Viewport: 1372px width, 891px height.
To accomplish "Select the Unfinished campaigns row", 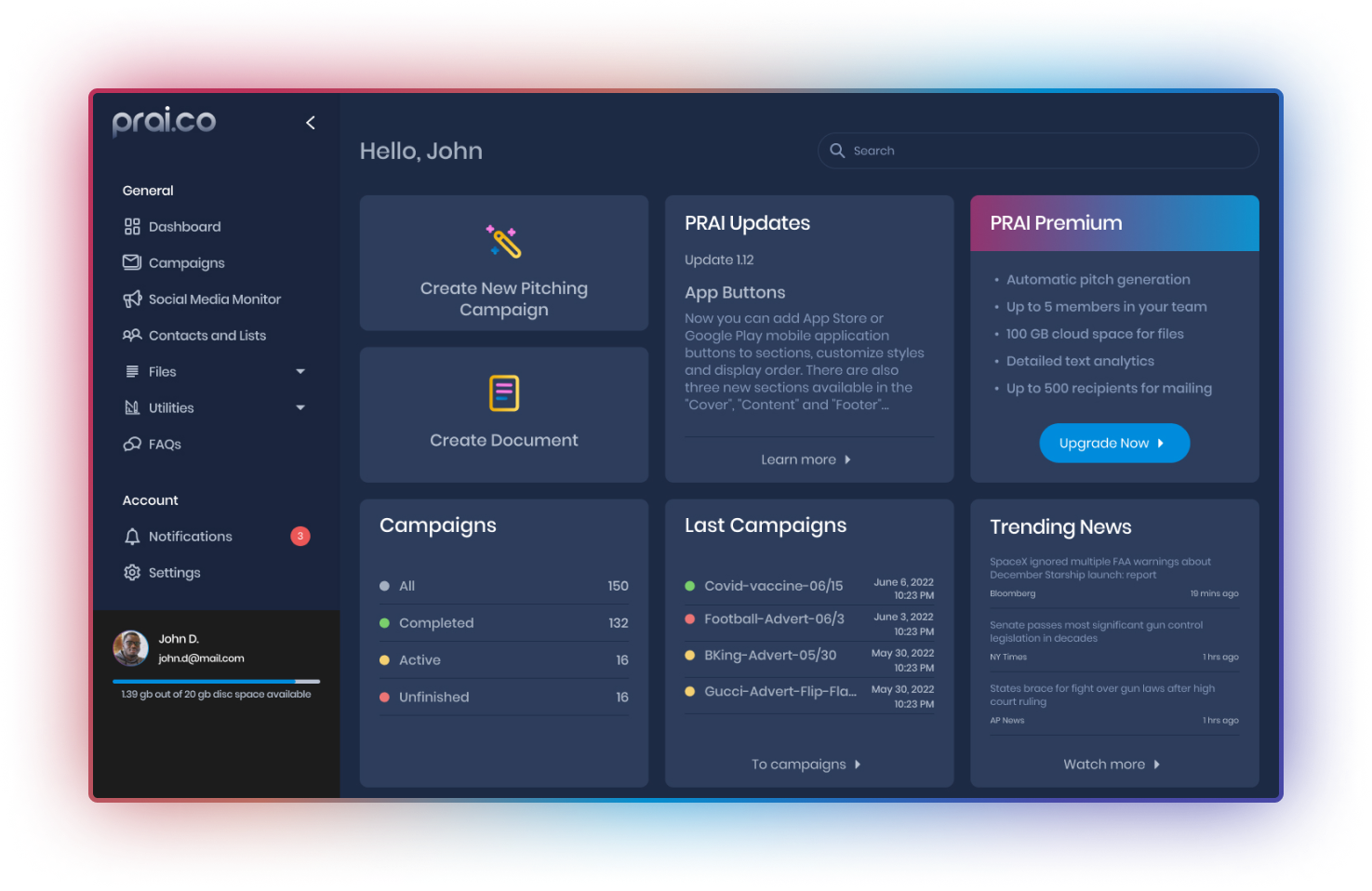I will coord(504,697).
